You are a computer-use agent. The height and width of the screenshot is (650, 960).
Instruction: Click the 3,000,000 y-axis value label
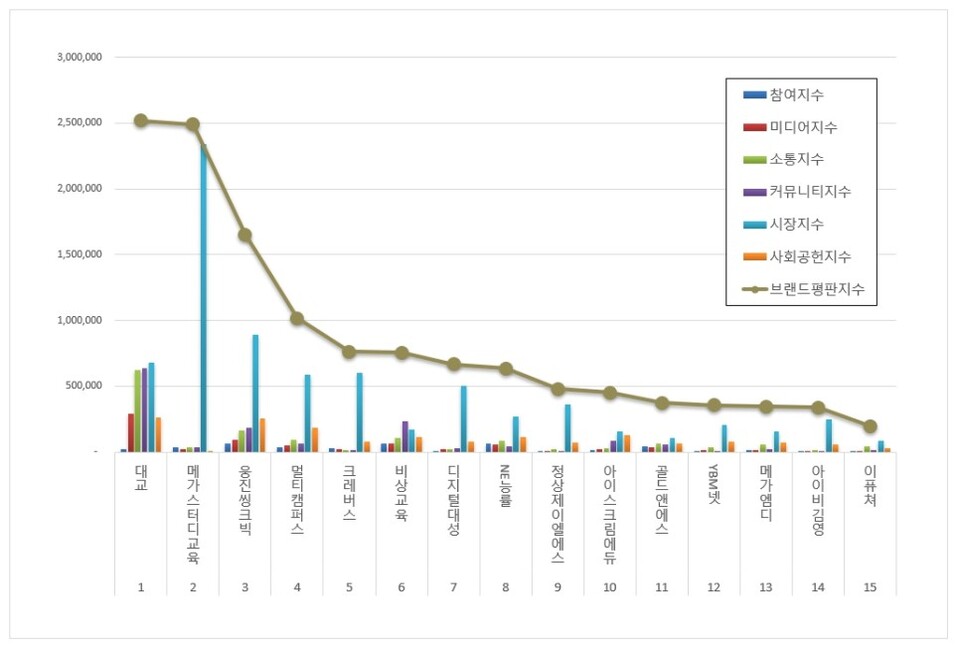[x=78, y=57]
